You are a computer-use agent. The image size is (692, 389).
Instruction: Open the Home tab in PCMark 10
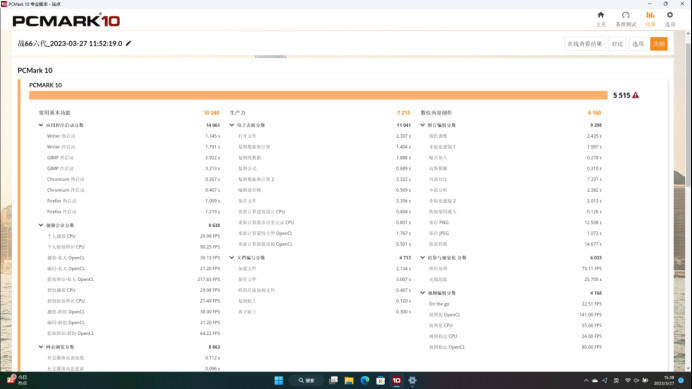(x=601, y=19)
